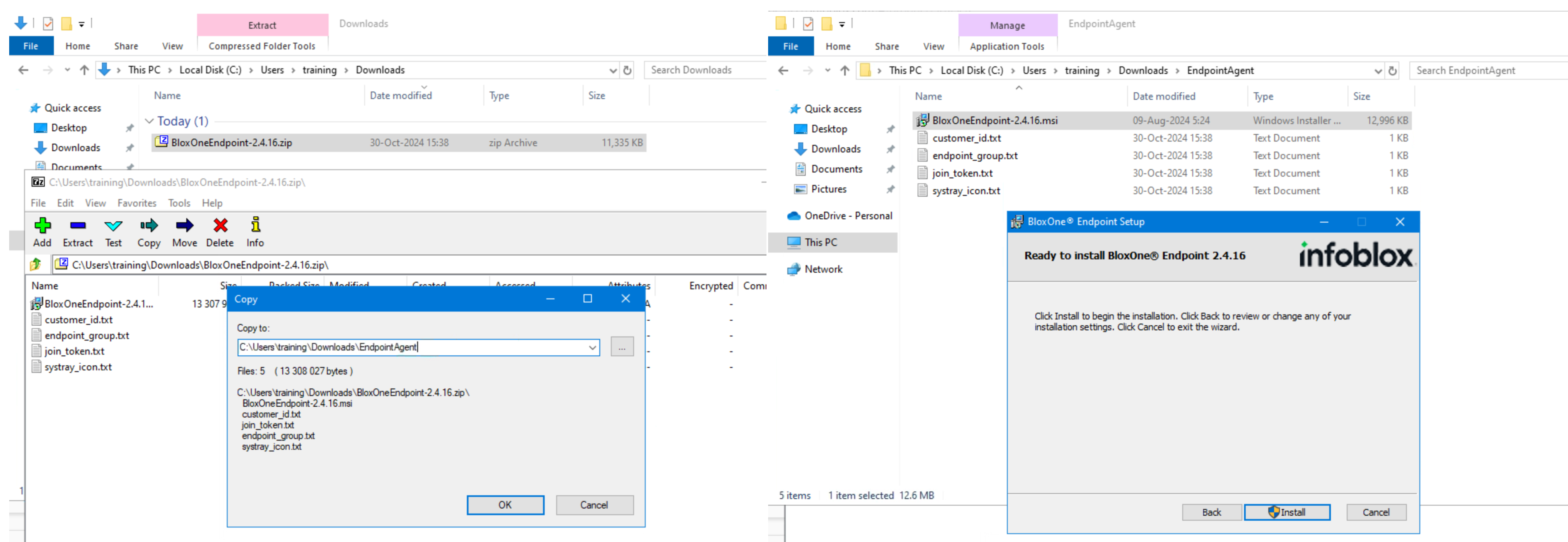Image resolution: width=1568 pixels, height=542 pixels.
Task: Open 7-Zip Favorites menu
Action: pos(137,203)
